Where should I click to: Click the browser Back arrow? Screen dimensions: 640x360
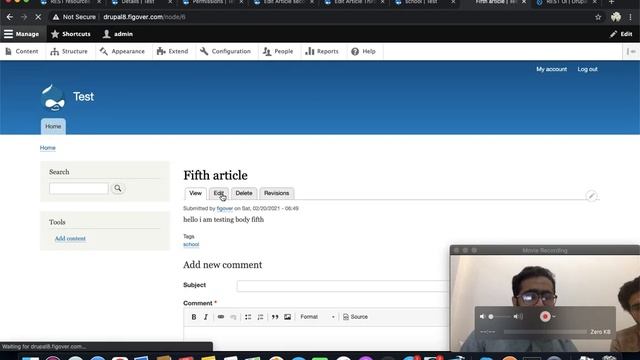10,17
